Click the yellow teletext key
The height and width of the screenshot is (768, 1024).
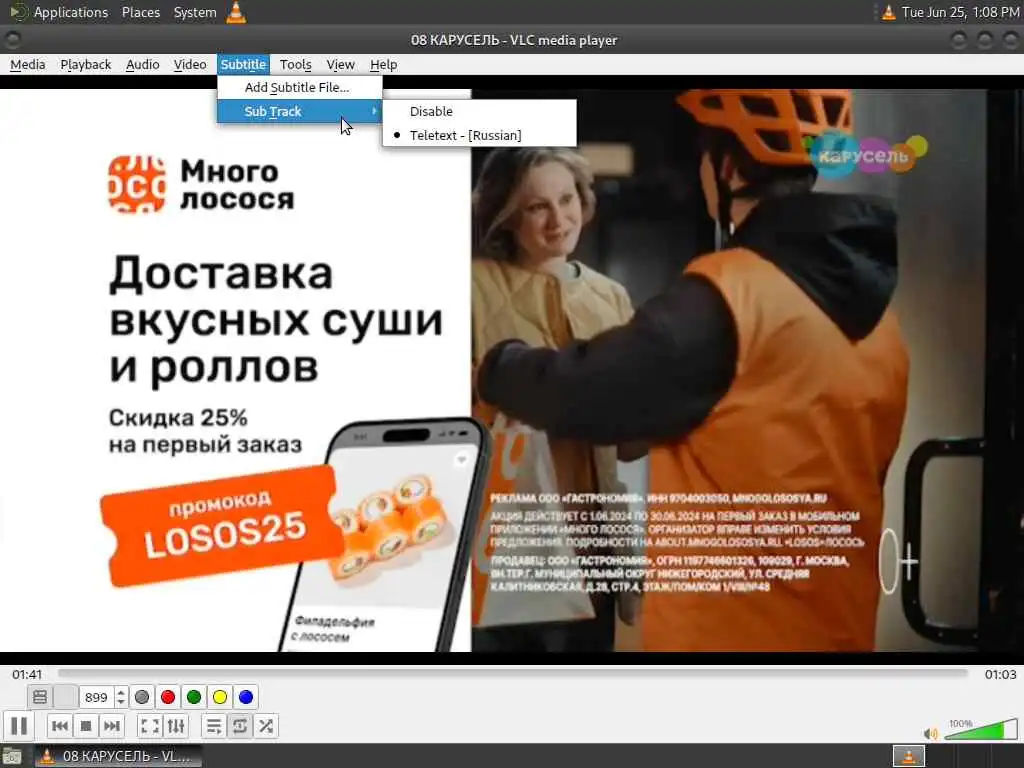(220, 697)
